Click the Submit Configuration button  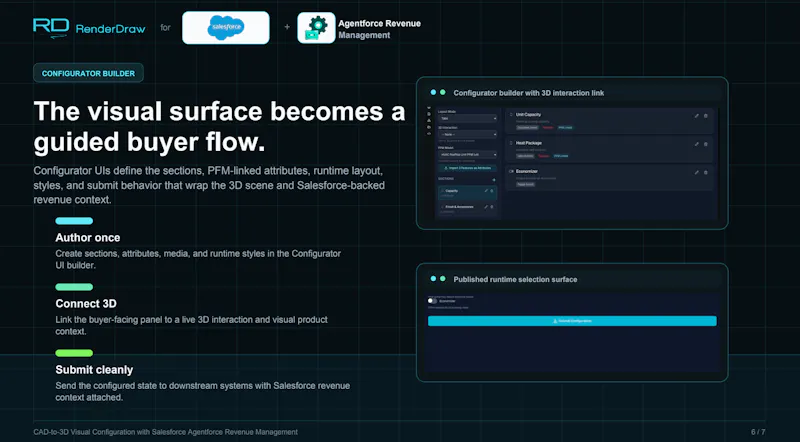572,321
